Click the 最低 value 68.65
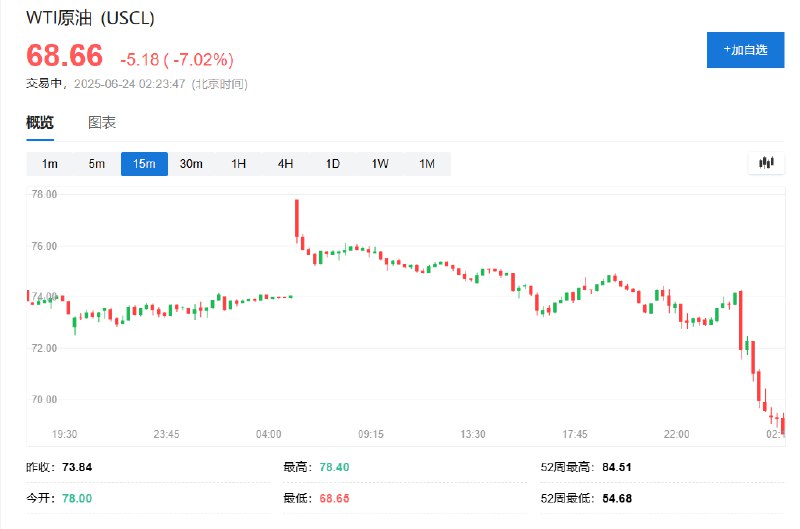 334,498
